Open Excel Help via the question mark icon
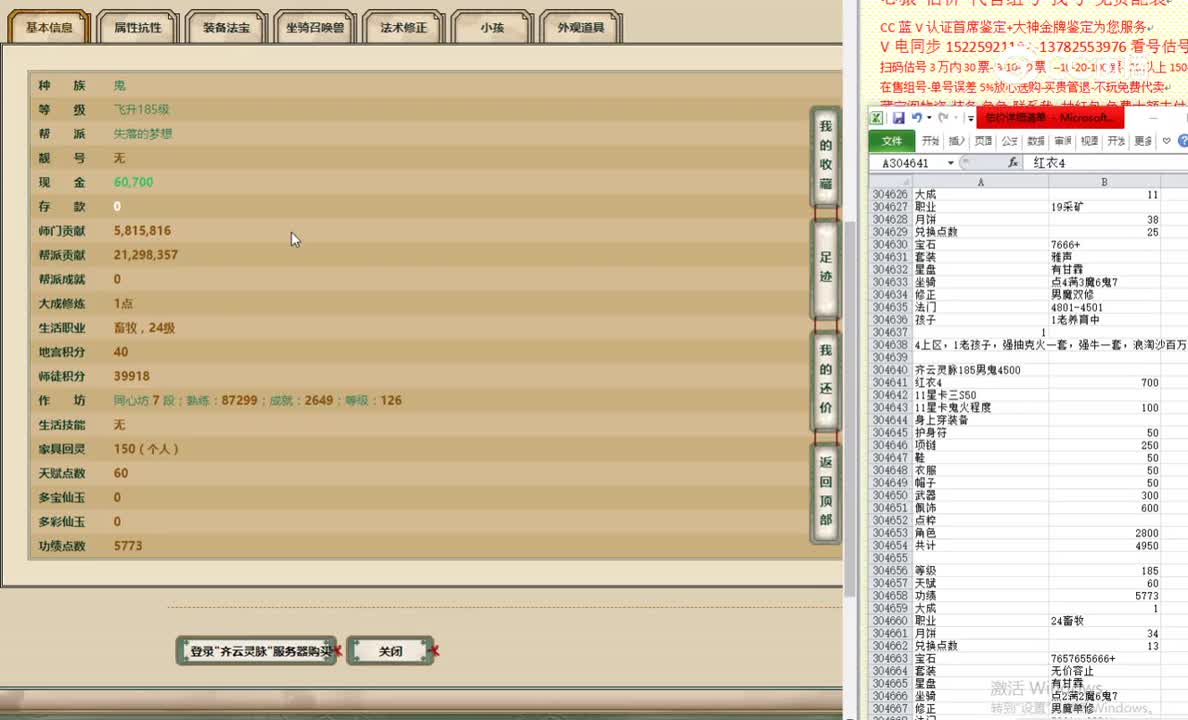The width and height of the screenshot is (1188, 720). click(1181, 141)
